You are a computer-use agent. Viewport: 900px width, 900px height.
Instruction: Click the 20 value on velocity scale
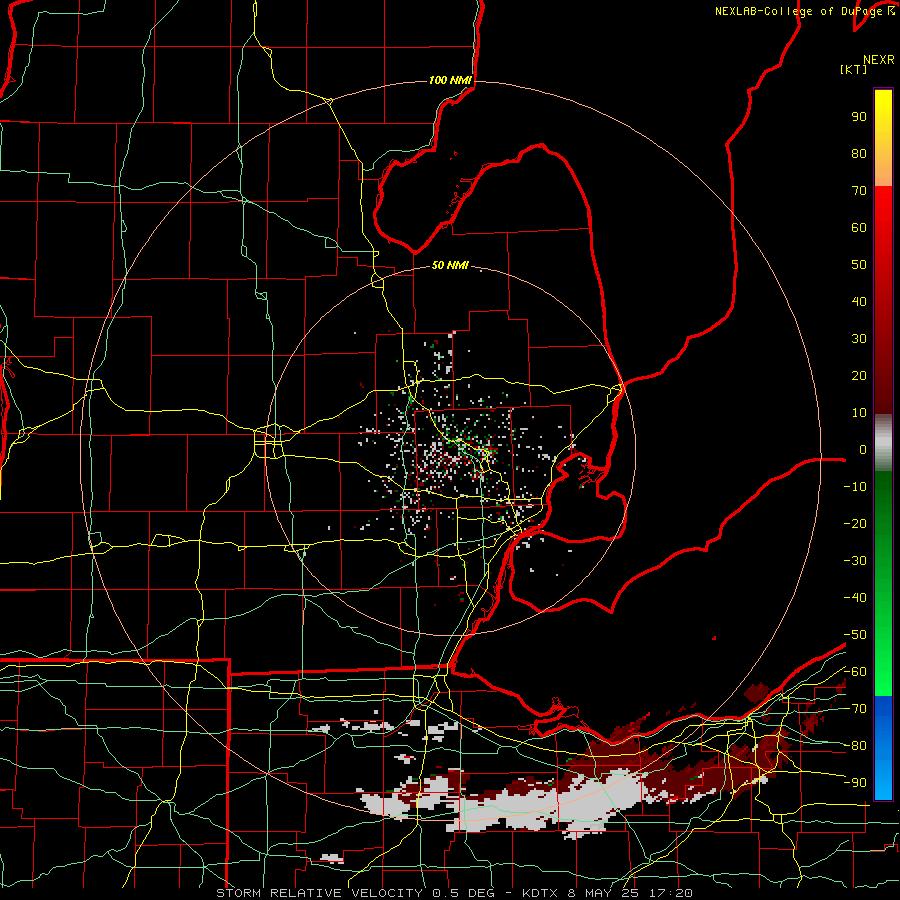(x=859, y=376)
